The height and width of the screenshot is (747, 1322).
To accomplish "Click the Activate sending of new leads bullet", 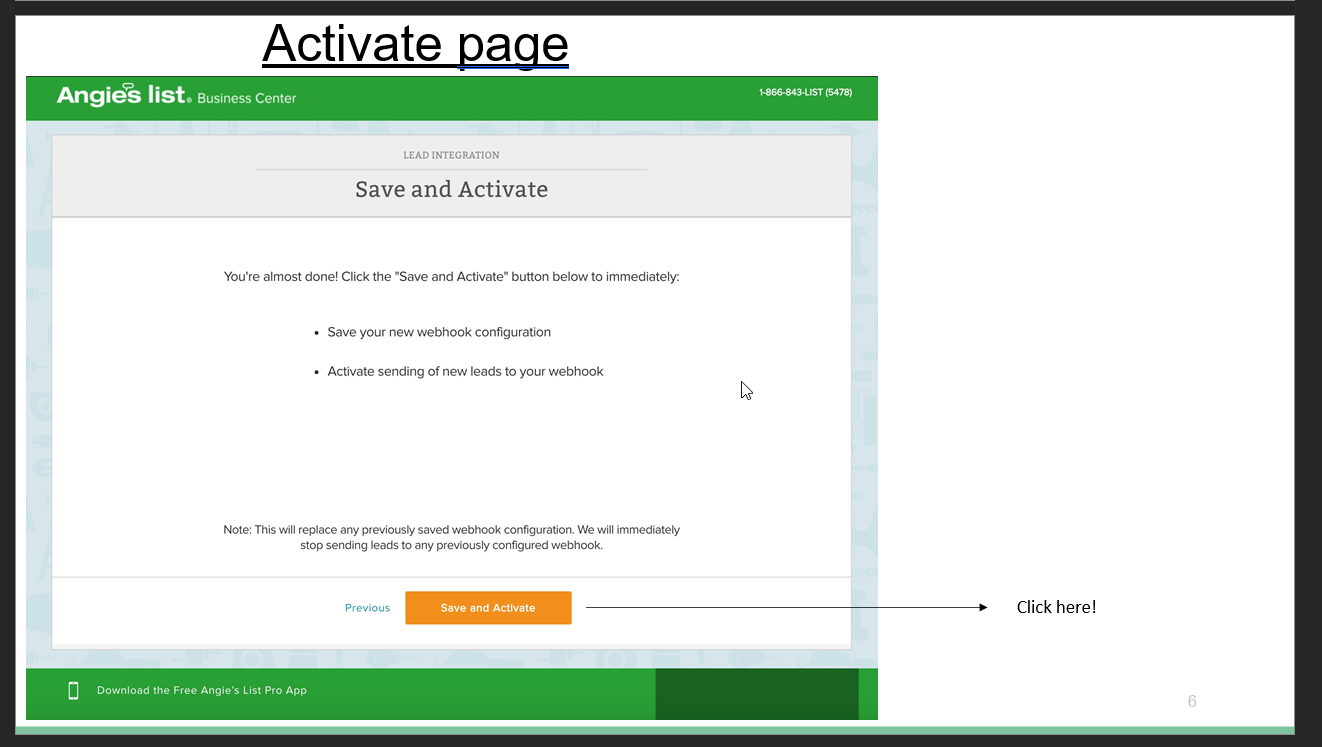I will (x=465, y=371).
